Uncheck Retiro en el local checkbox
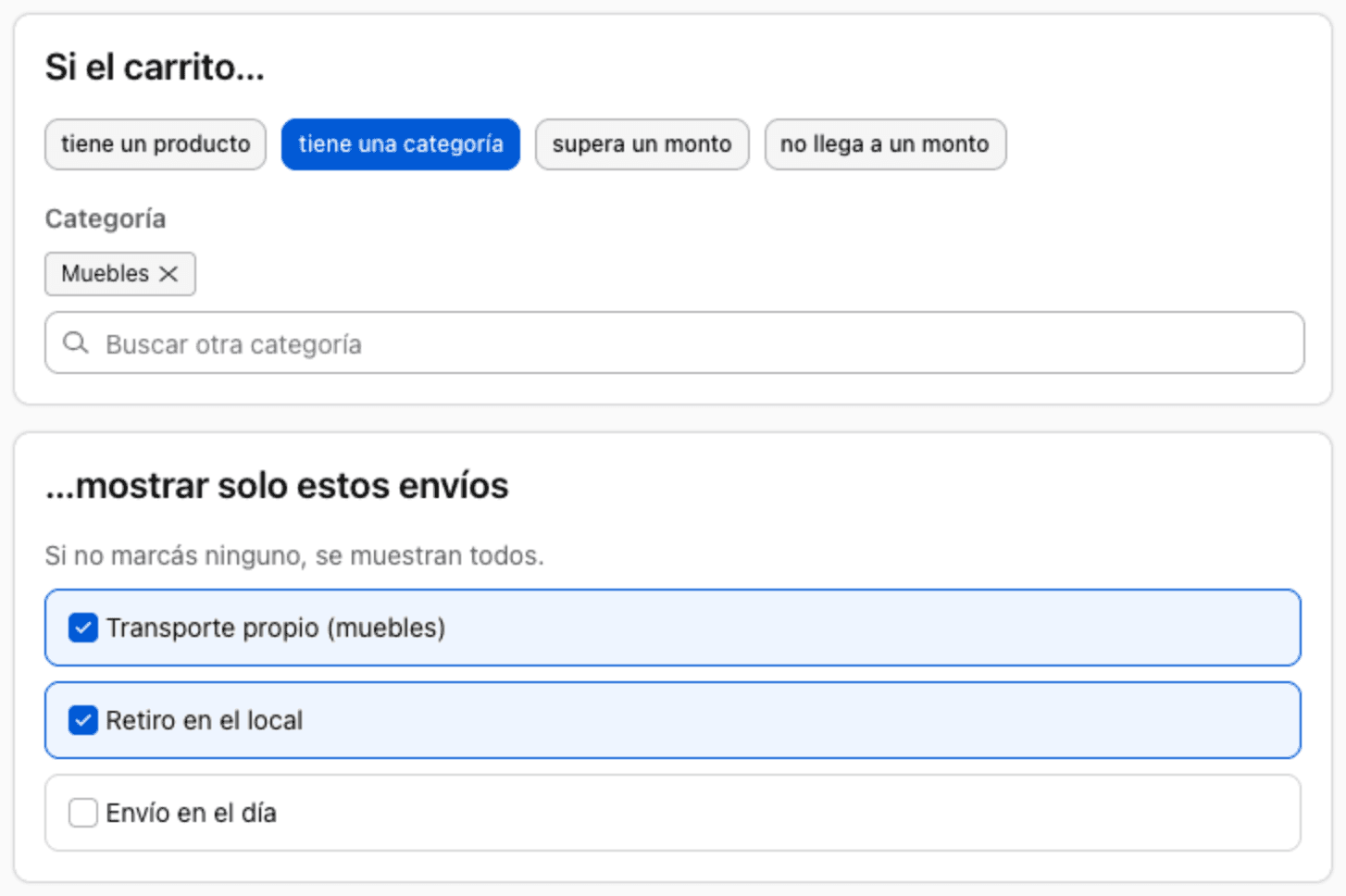This screenshot has width=1346, height=896. coord(83,720)
